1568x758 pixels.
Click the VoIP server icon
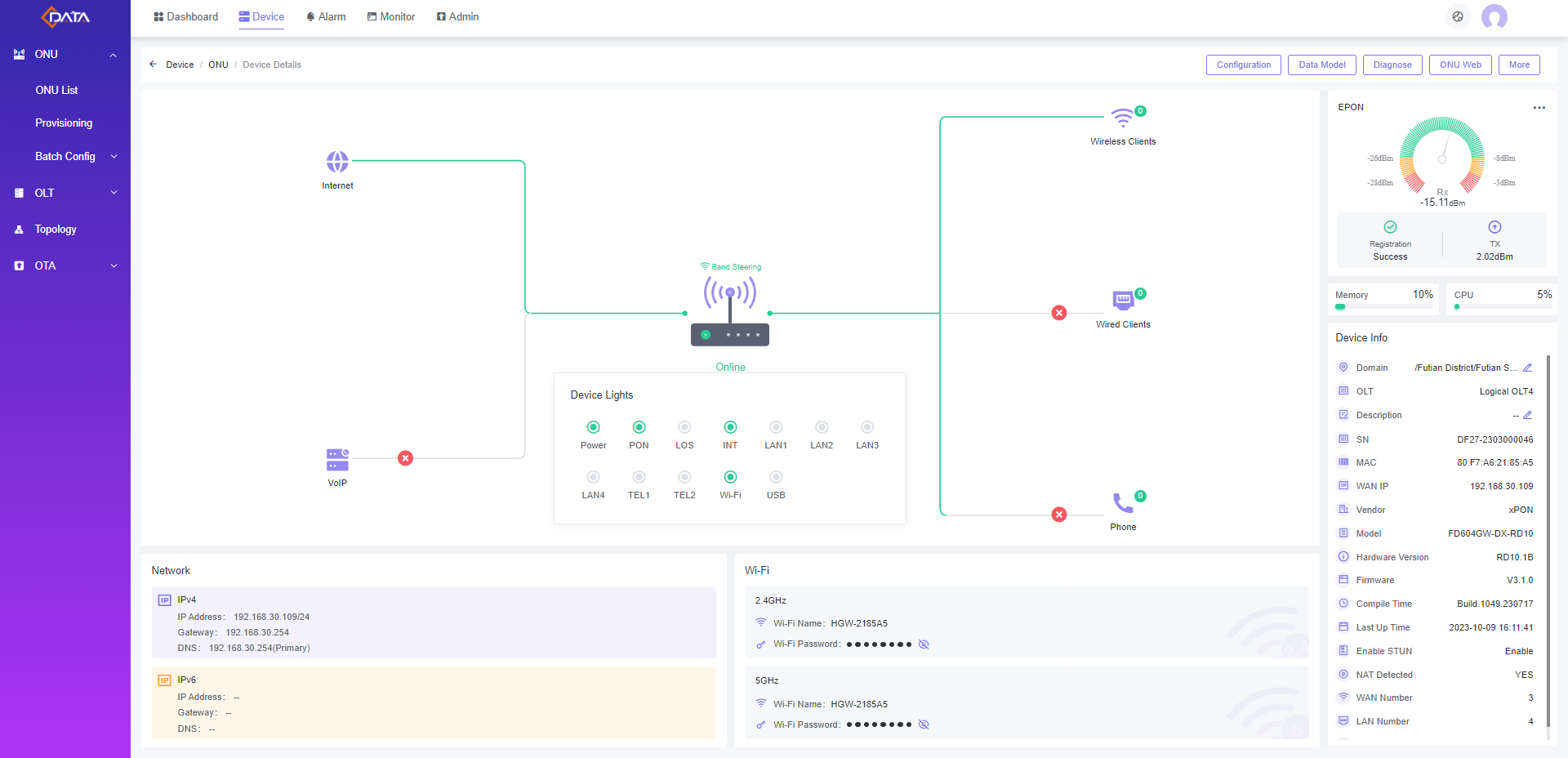pyautogui.click(x=337, y=460)
